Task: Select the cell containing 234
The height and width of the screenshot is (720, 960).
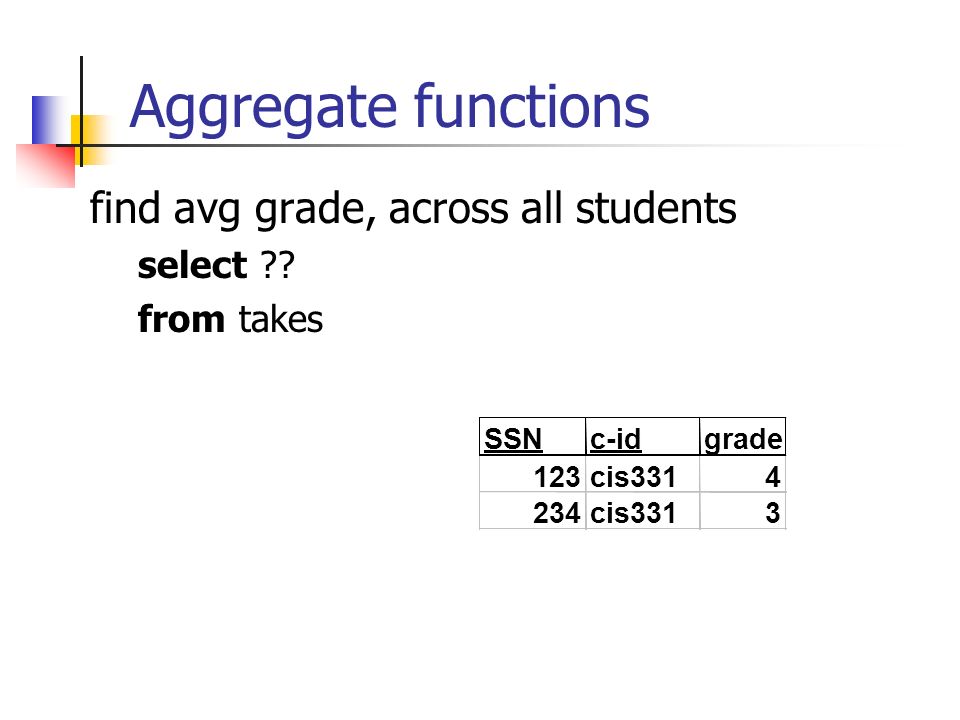Action: (x=532, y=511)
